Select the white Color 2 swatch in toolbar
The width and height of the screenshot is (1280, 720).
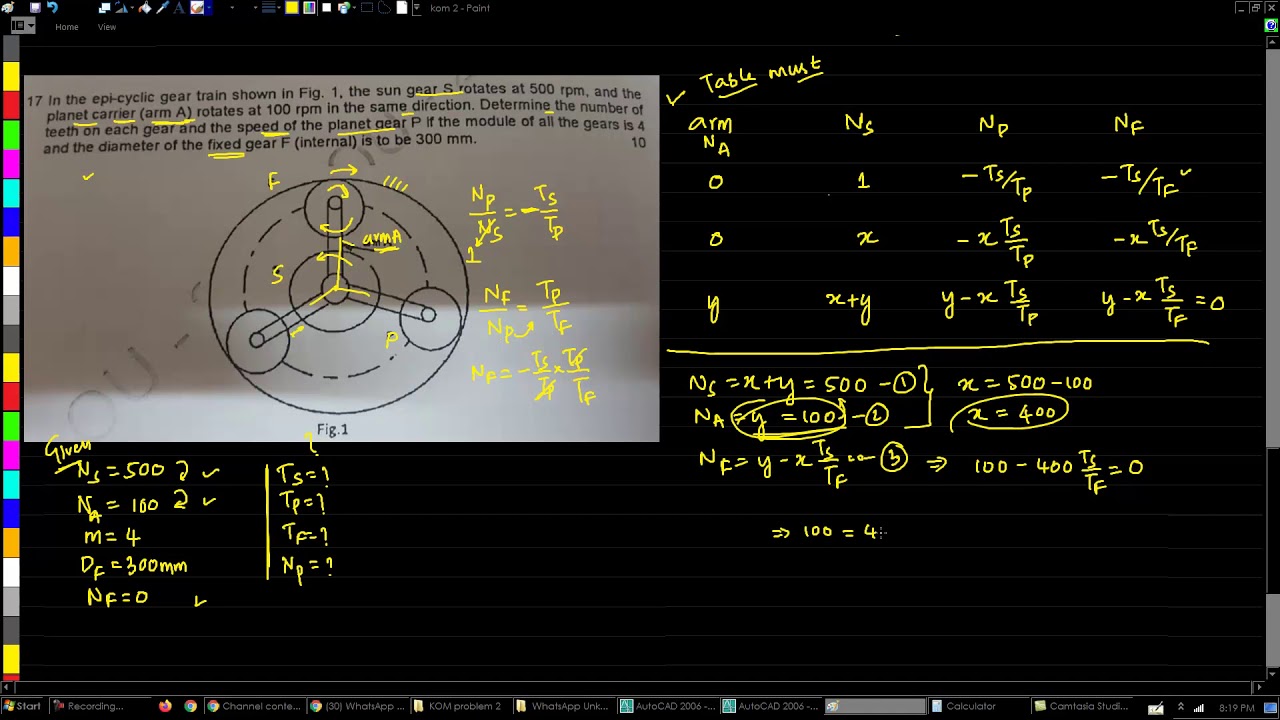click(326, 7)
